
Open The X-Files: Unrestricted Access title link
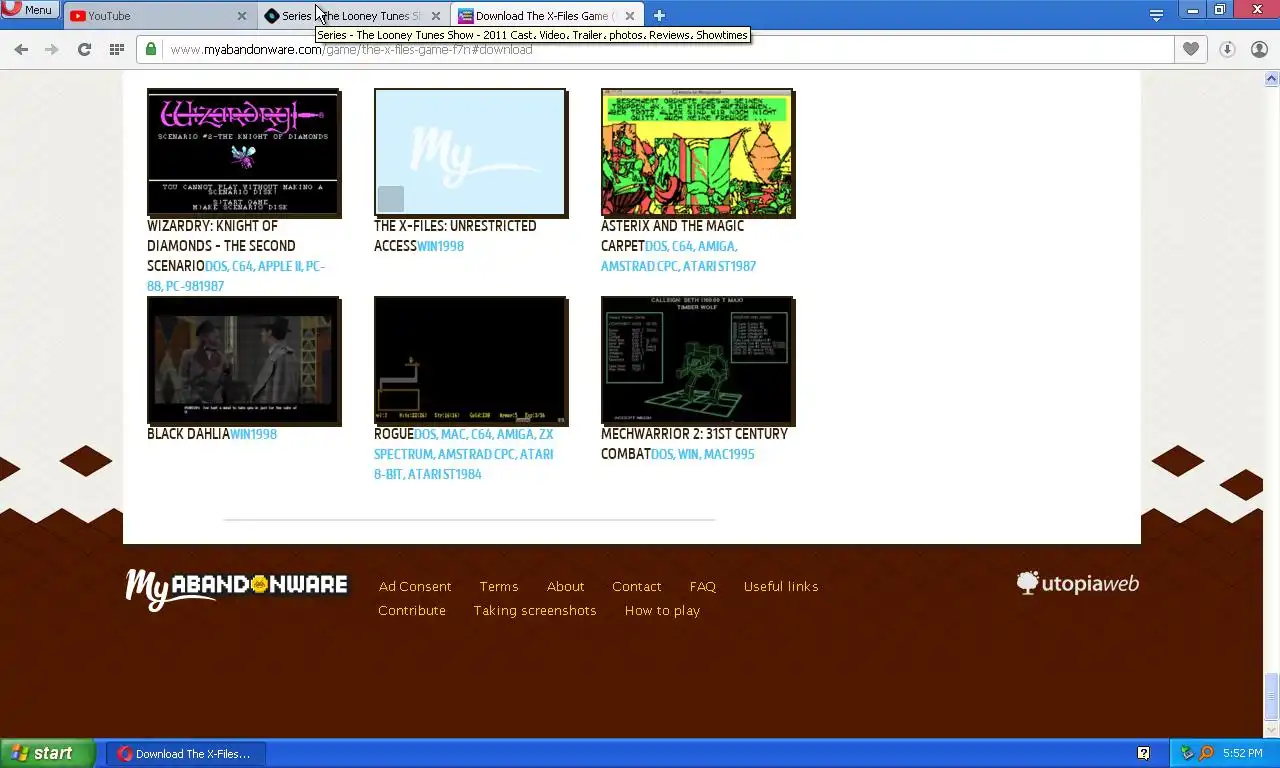point(455,236)
